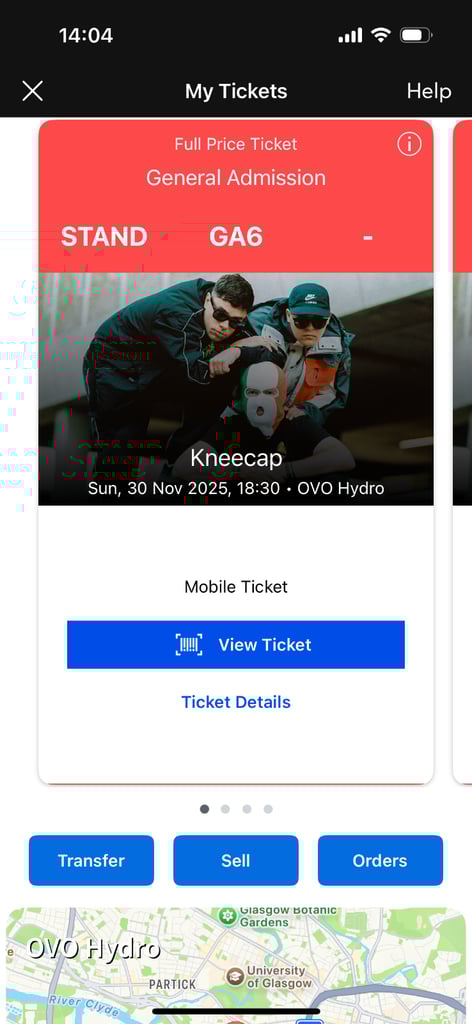Jump to the fourth ticket page dot
This screenshot has width=472, height=1024.
(268, 809)
